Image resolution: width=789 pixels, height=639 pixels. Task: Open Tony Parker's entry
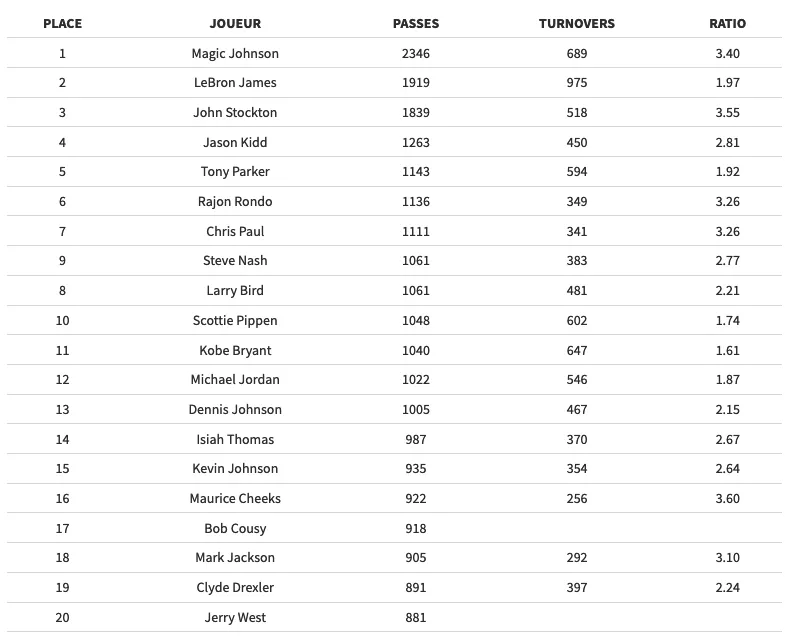coord(235,172)
